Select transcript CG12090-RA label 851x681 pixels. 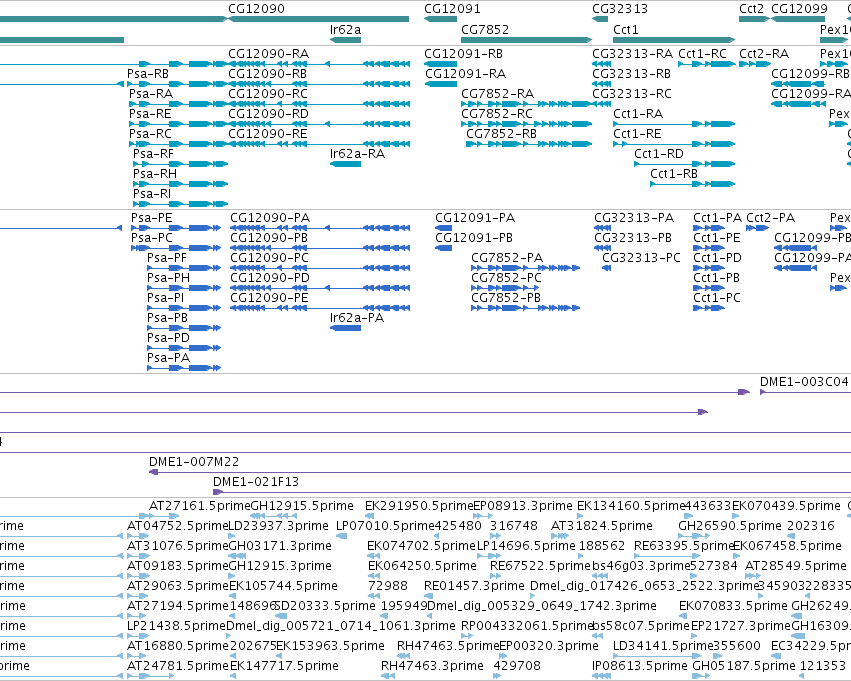click(269, 54)
